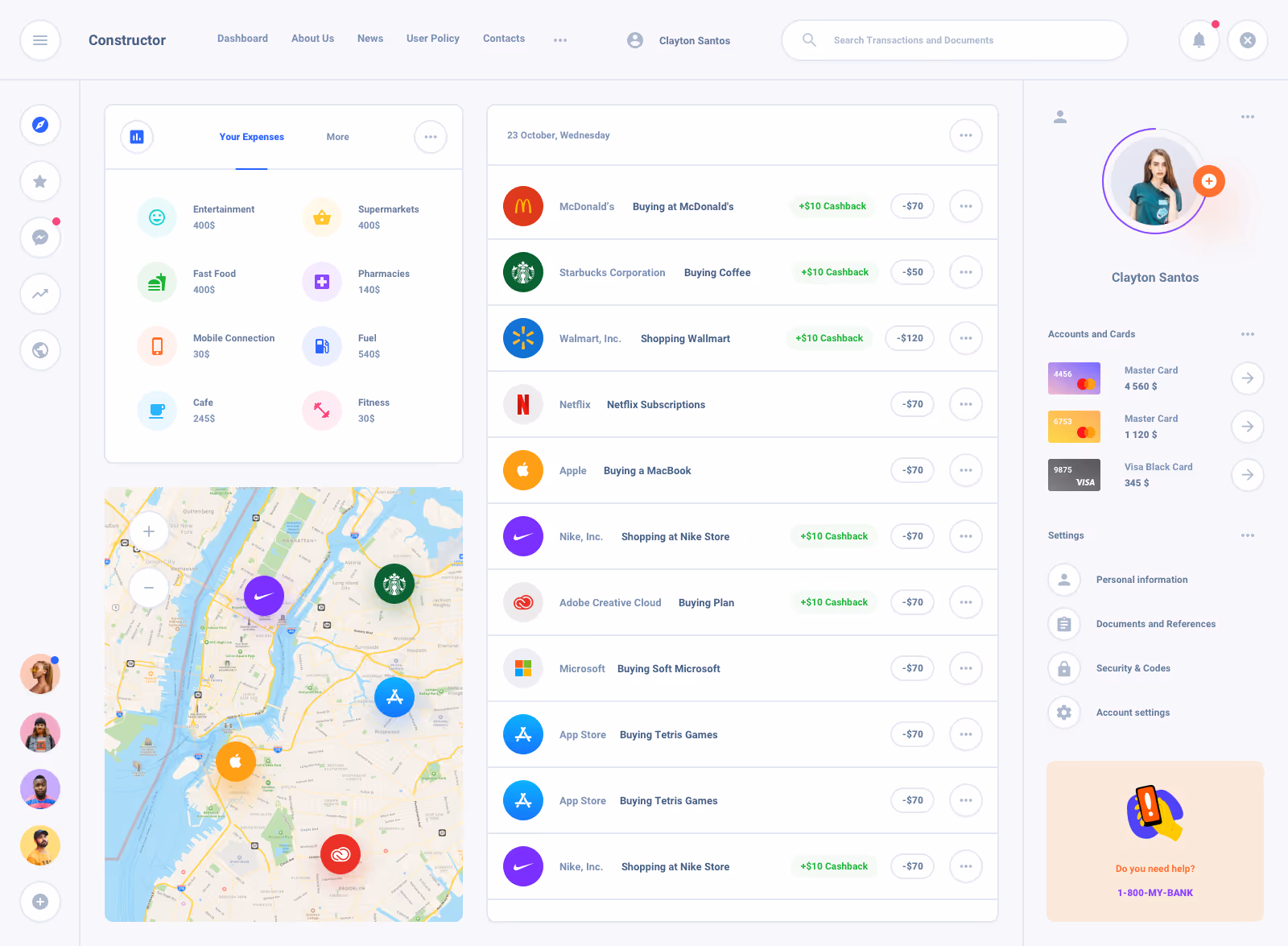Open options for the McDonald's transaction

tap(966, 206)
